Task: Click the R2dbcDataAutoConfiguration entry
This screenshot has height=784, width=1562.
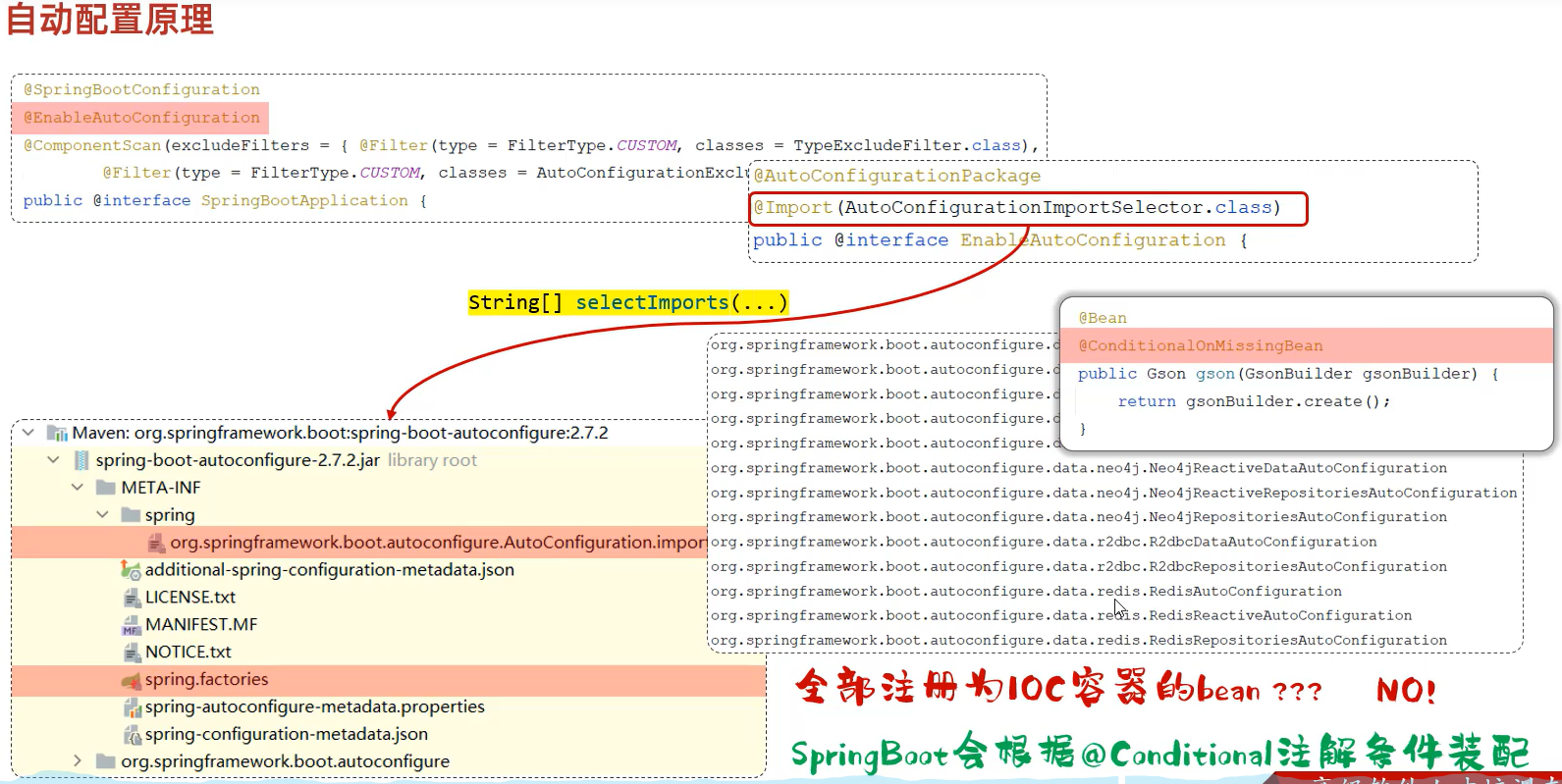Action: (1044, 542)
